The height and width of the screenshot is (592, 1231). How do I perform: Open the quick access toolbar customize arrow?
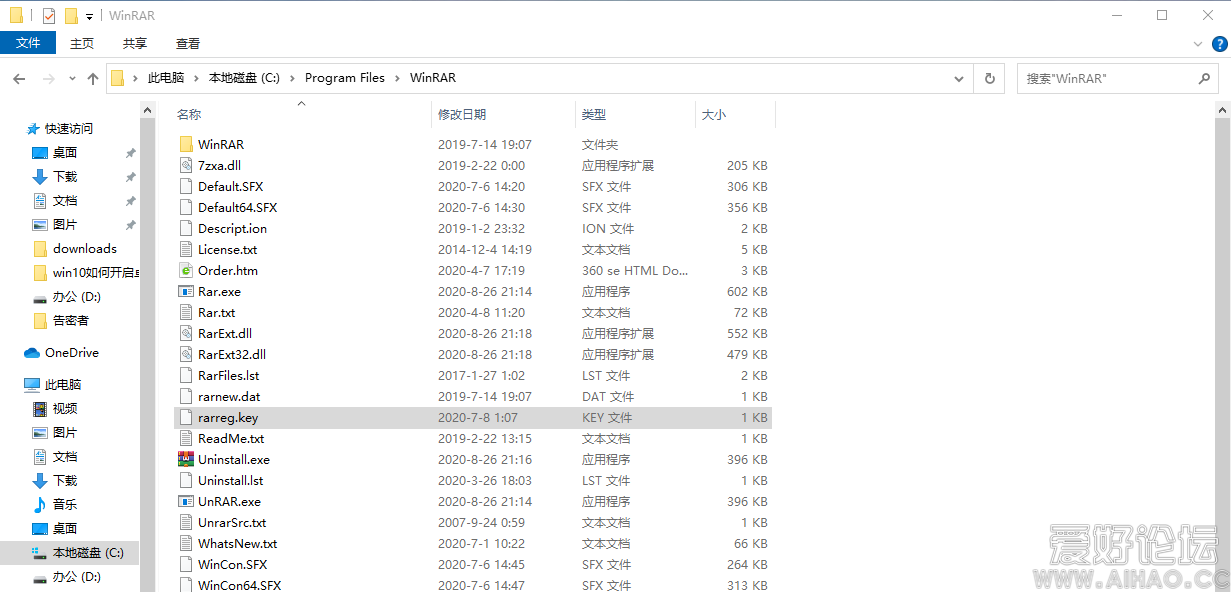(x=89, y=16)
